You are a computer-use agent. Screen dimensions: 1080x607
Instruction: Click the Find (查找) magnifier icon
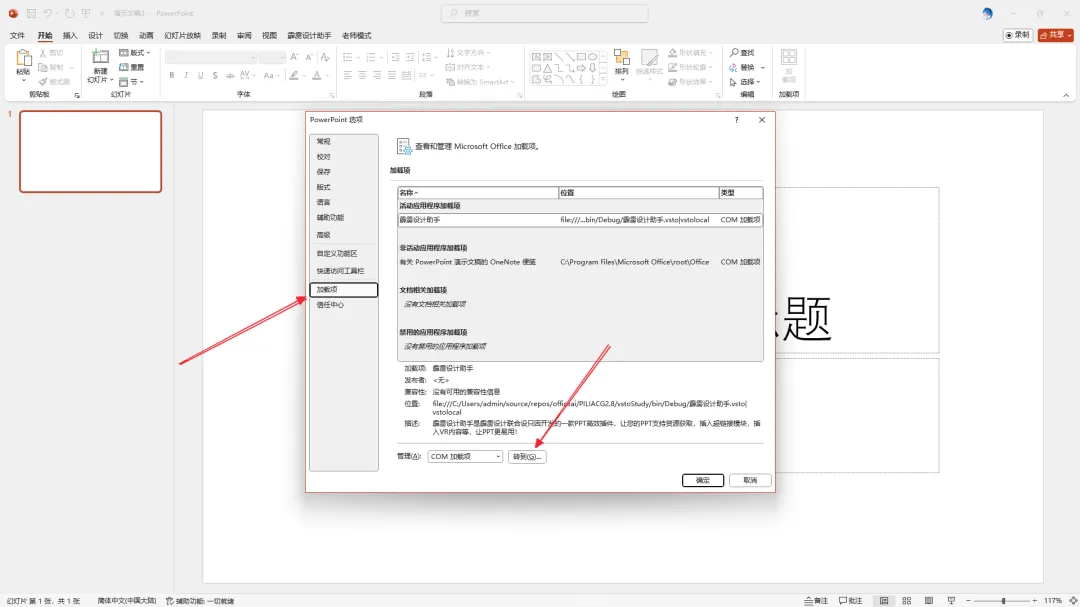click(734, 53)
